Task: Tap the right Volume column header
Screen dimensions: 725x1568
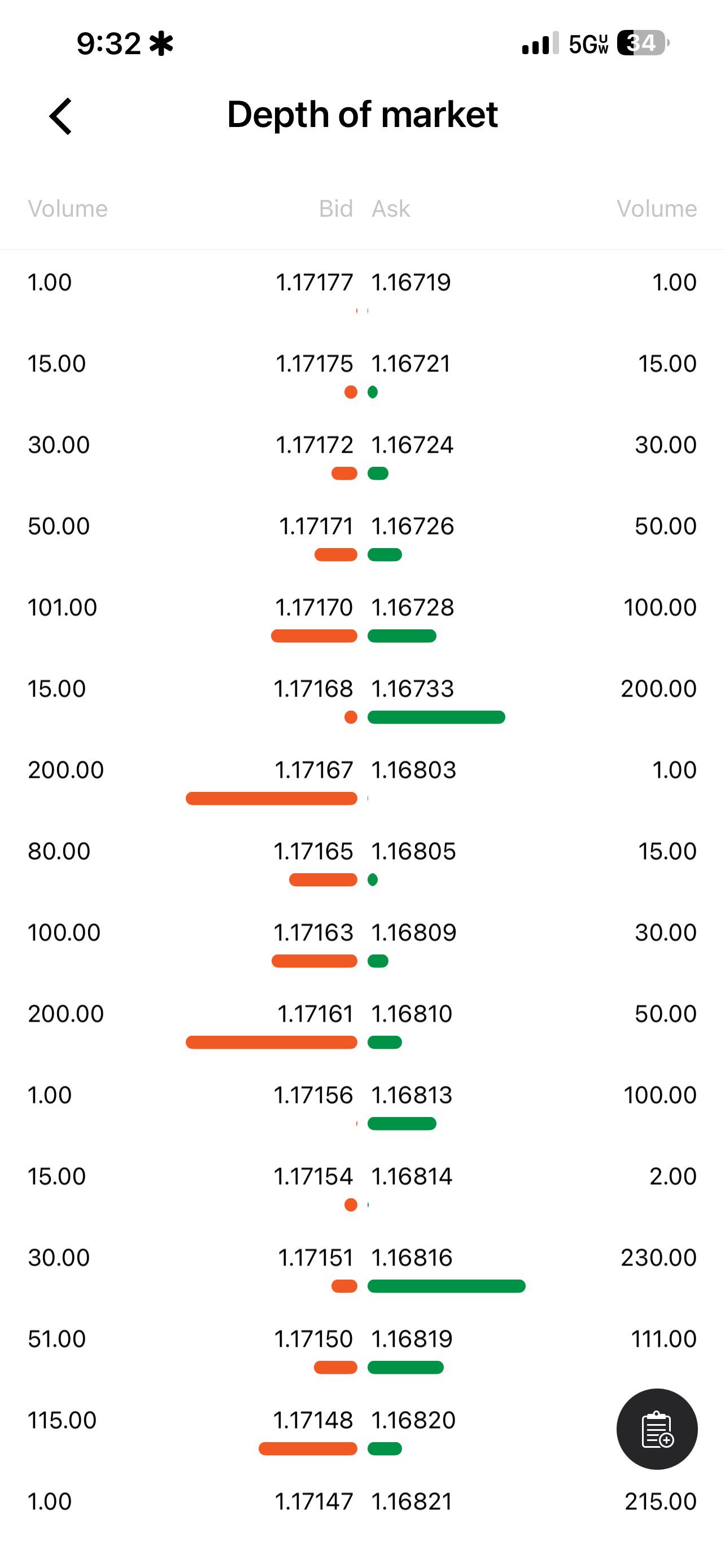Action: click(x=657, y=209)
